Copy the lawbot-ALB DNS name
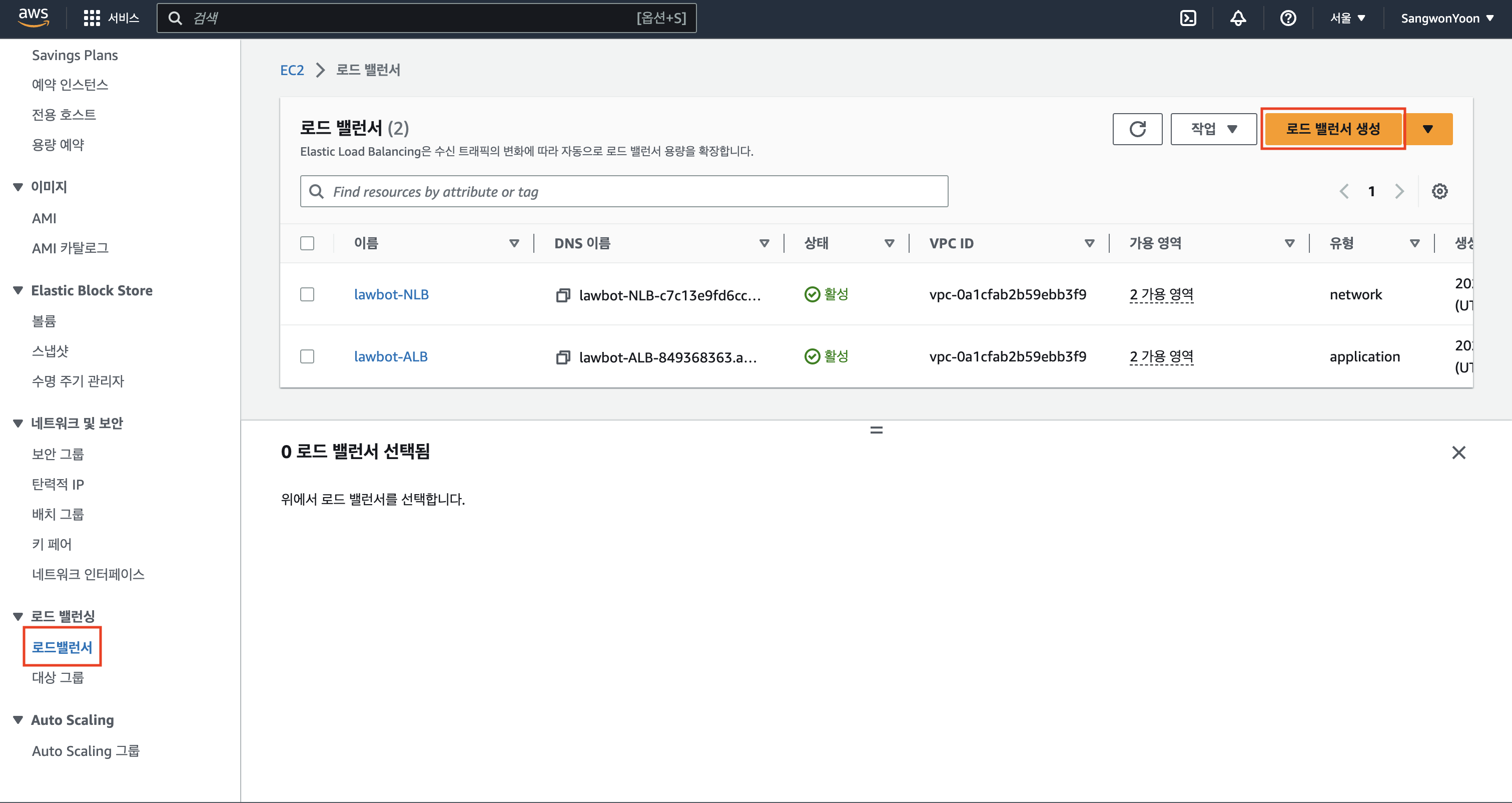 click(563, 357)
